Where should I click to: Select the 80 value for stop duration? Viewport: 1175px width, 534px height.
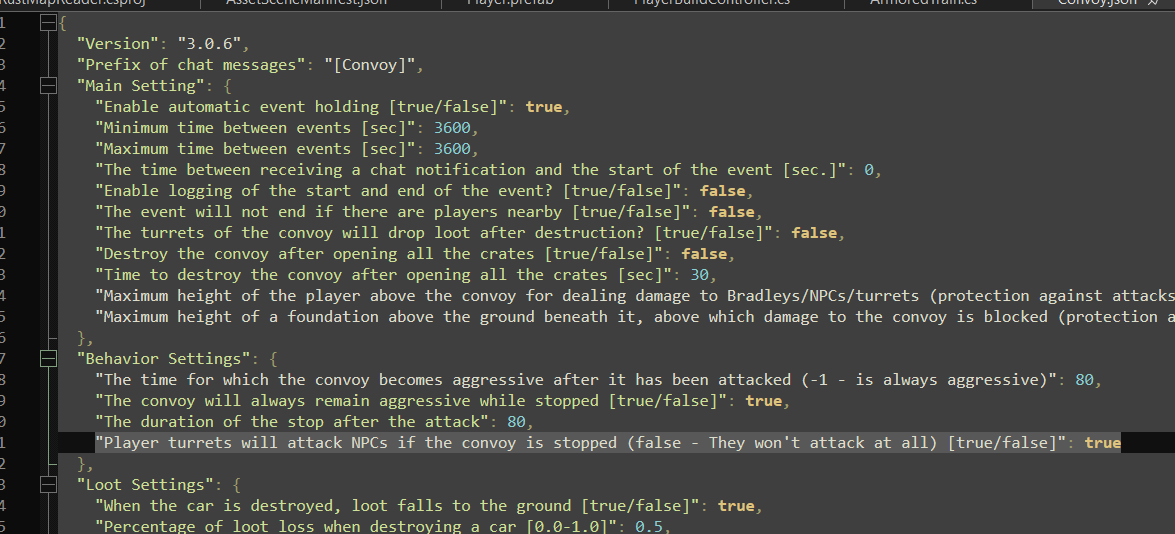516,422
